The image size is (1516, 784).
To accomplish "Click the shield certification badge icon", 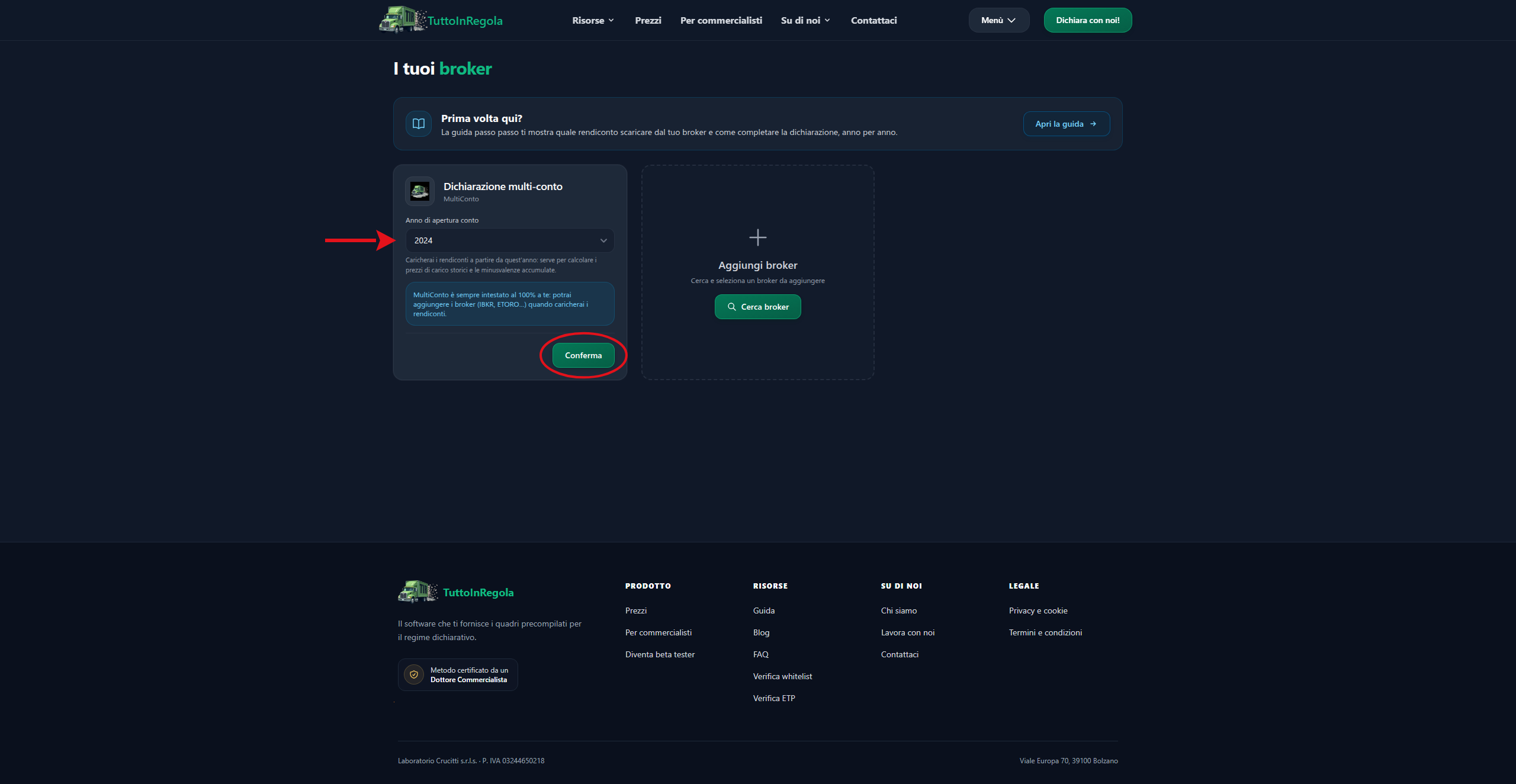I will 414,674.
